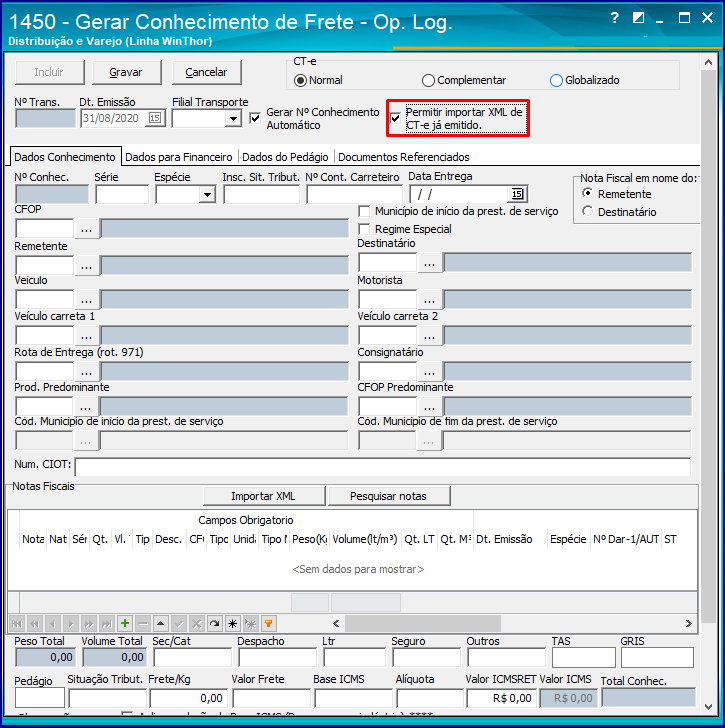Add a new row with green plus

coord(125,624)
